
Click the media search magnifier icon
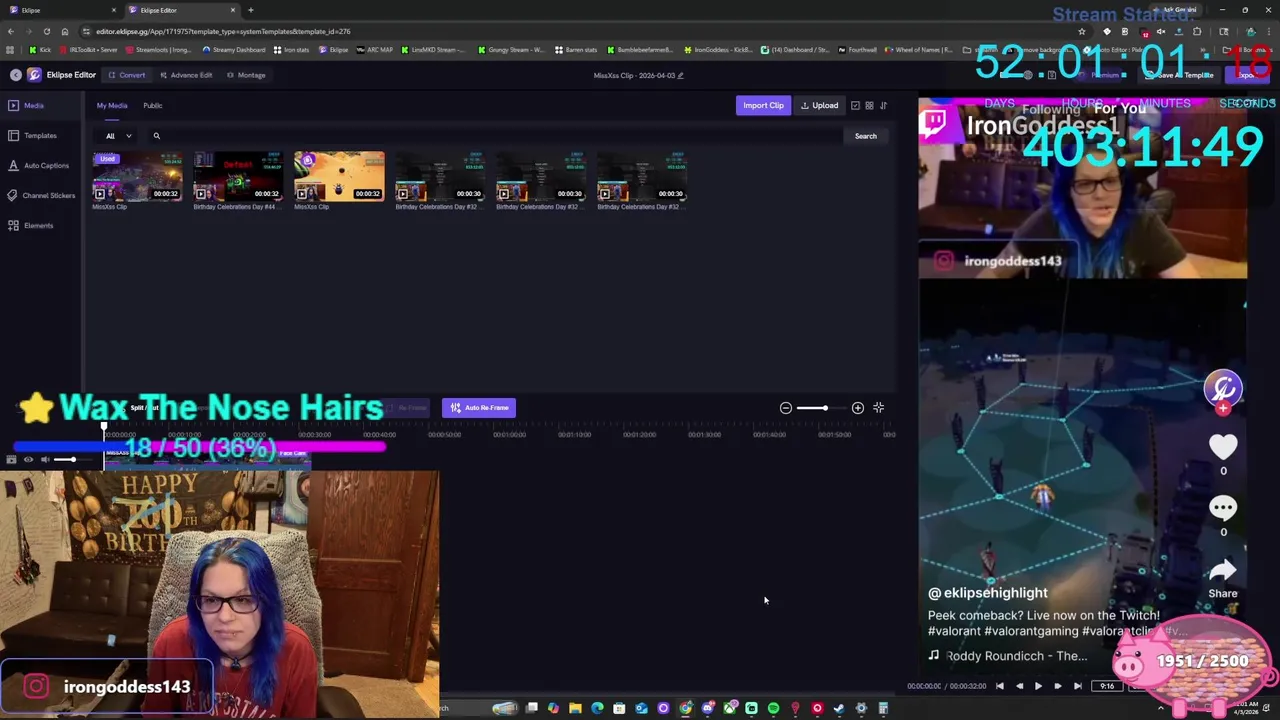156,136
